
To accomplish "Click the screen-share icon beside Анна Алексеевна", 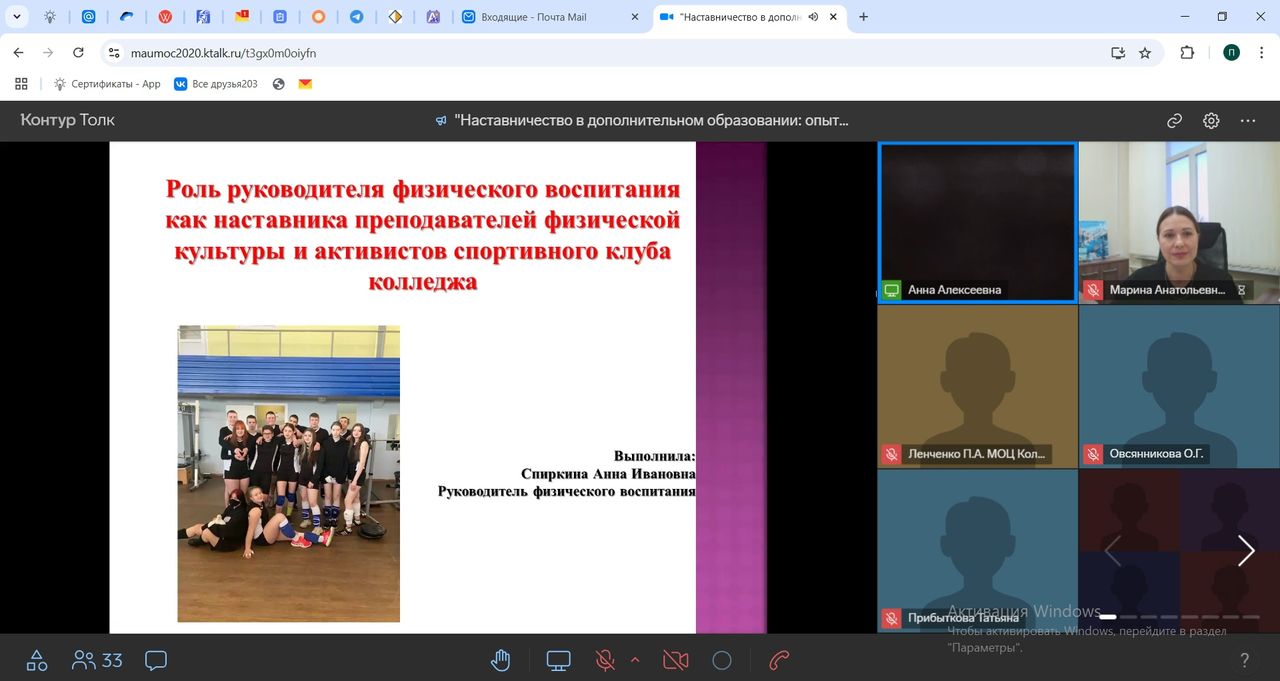I will tap(892, 290).
